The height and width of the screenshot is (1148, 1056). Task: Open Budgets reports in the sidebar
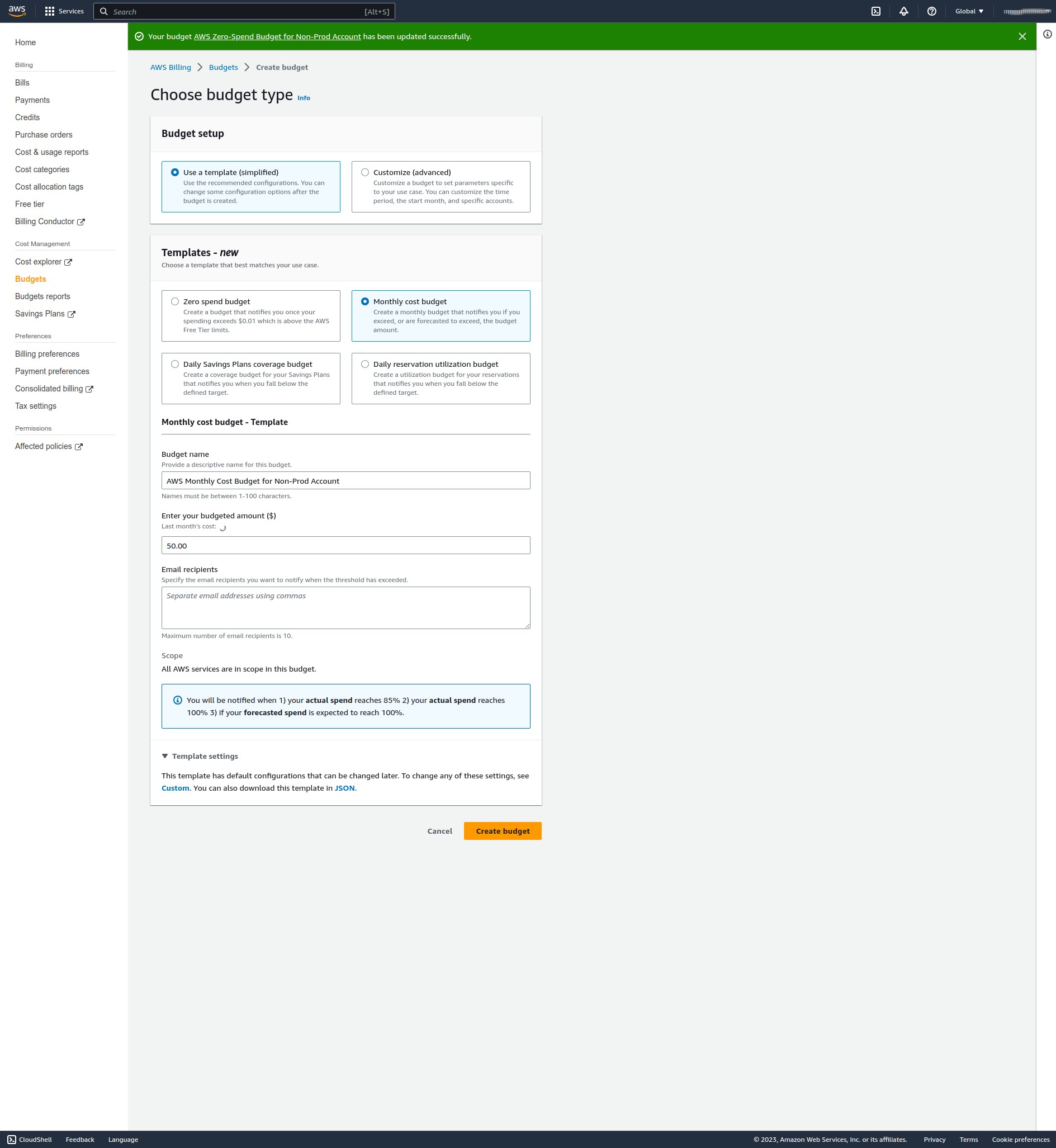tap(42, 296)
